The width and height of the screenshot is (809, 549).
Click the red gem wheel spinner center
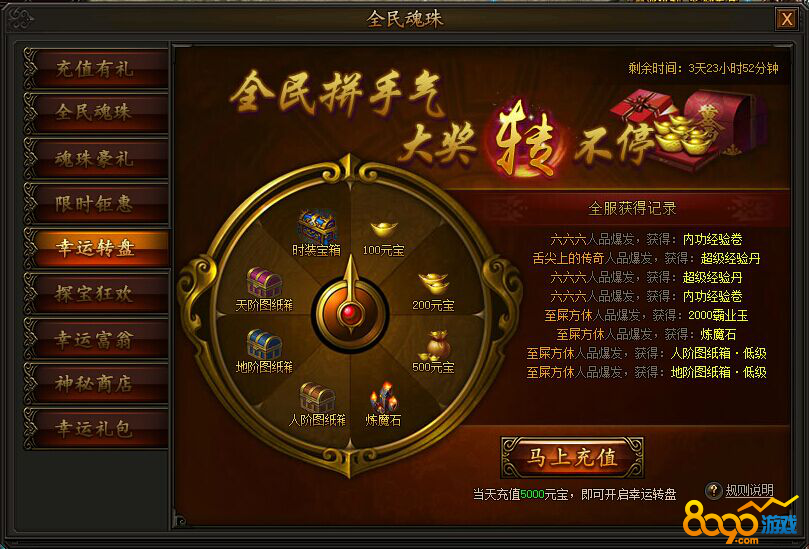pos(351,312)
